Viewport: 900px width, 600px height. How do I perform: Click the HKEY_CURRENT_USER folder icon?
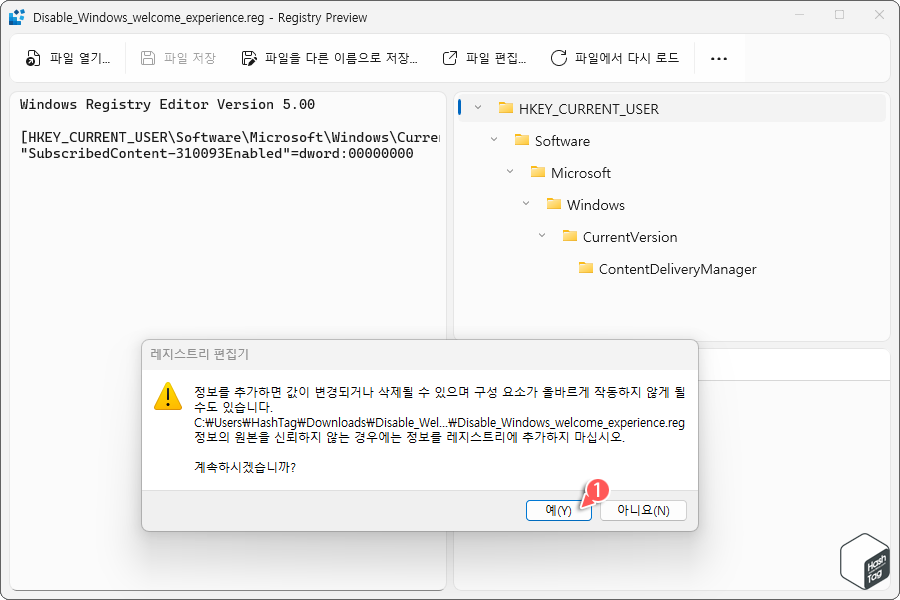(x=506, y=108)
